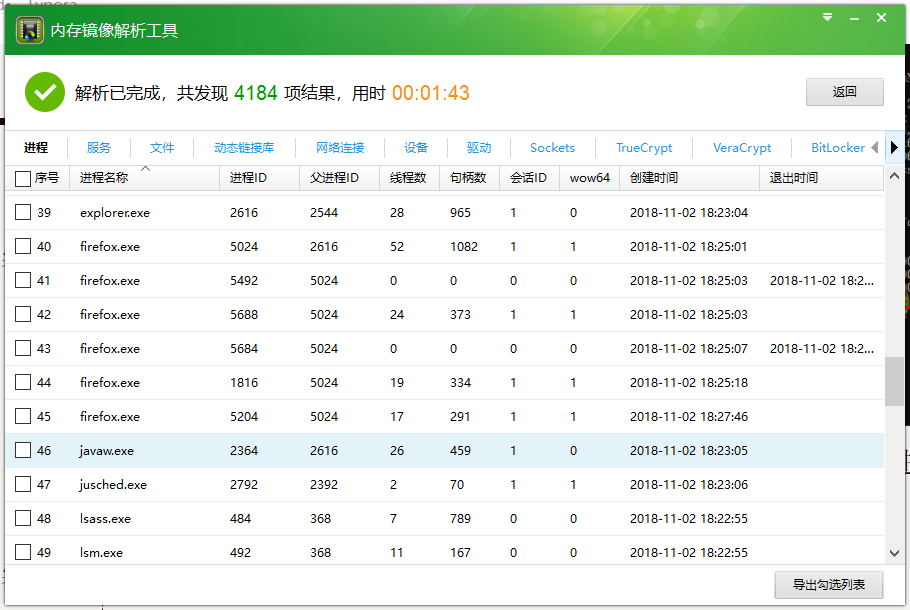Select the javaw.exe process name
Viewport: 910px width, 610px height.
[107, 451]
